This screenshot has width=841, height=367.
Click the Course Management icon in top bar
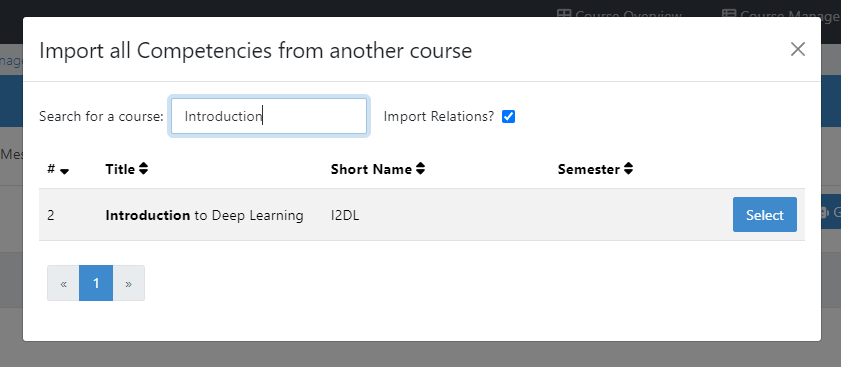728,14
